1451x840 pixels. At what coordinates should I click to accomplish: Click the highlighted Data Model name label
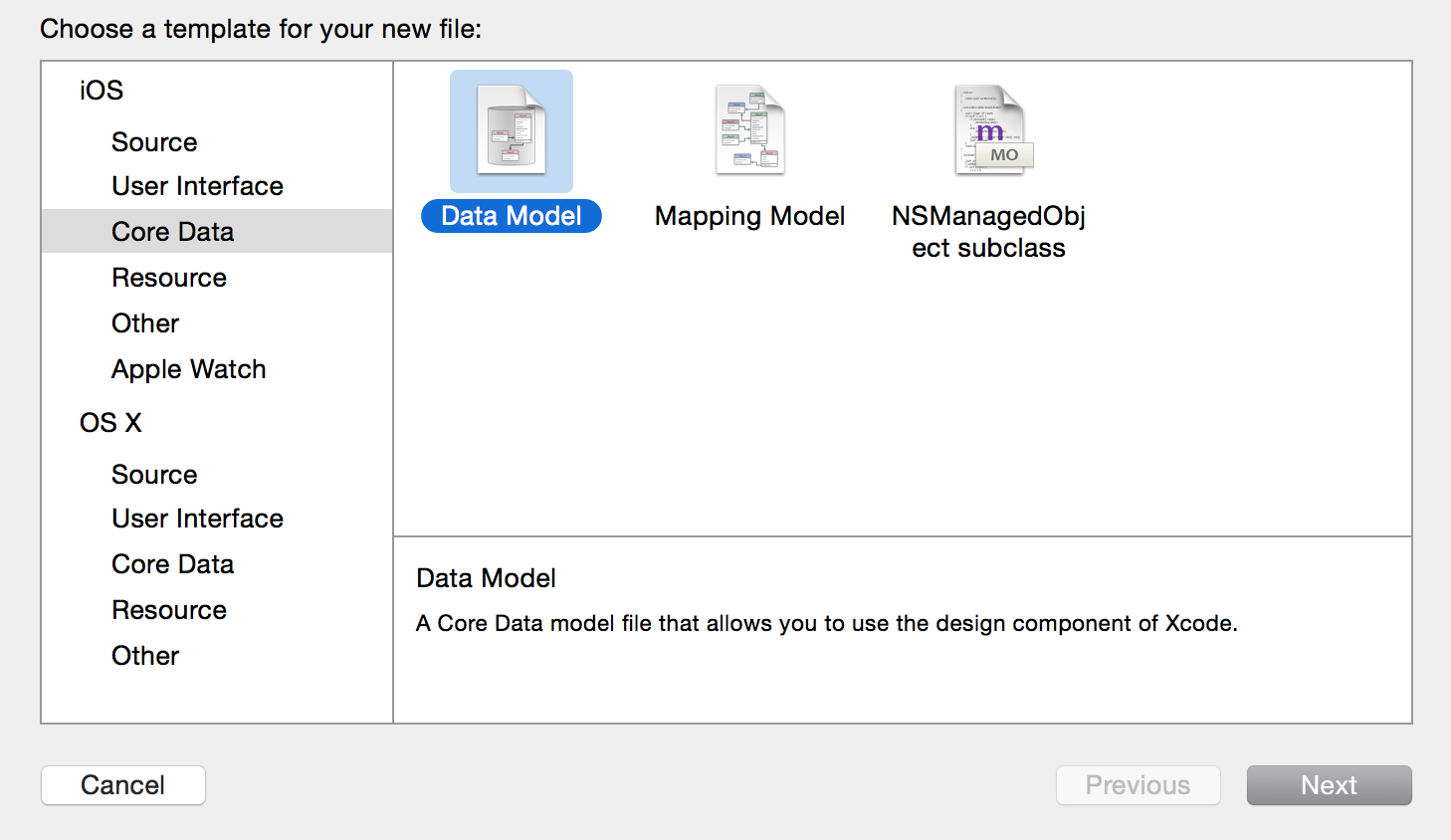click(511, 216)
